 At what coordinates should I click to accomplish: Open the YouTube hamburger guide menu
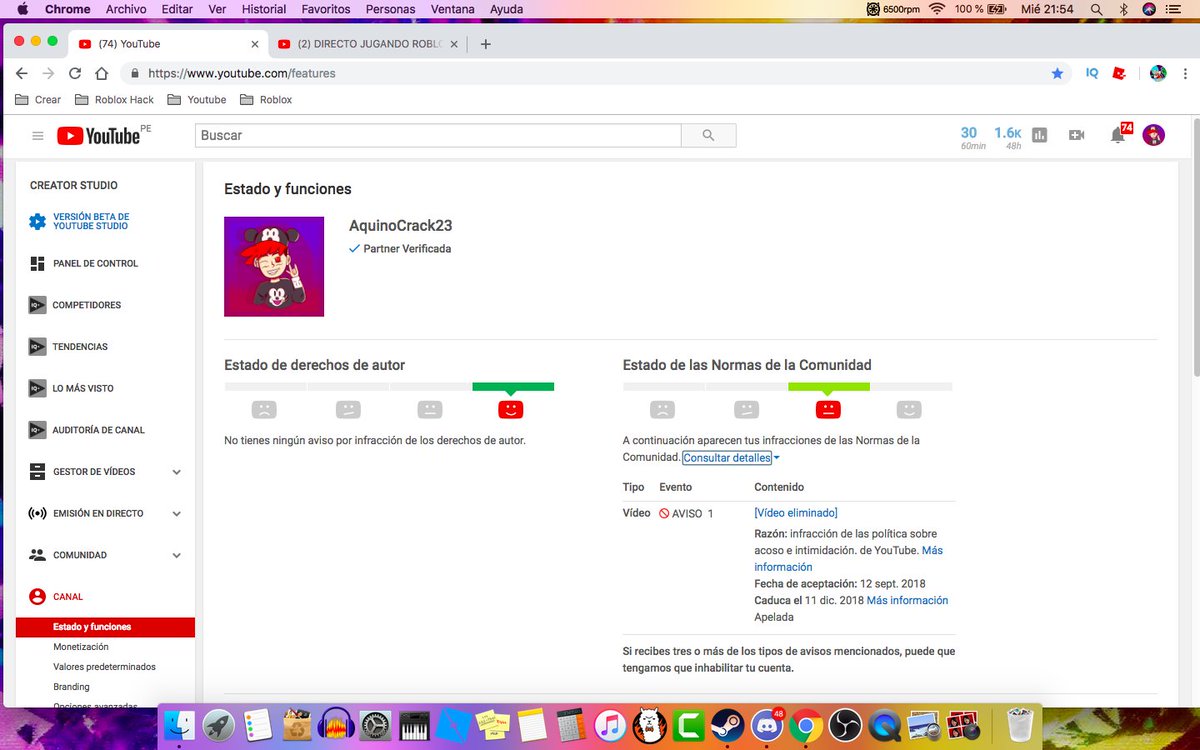point(38,136)
